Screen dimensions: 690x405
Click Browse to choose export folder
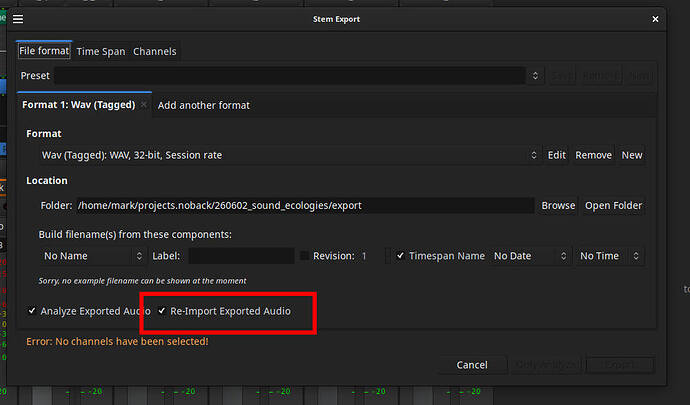(558, 206)
